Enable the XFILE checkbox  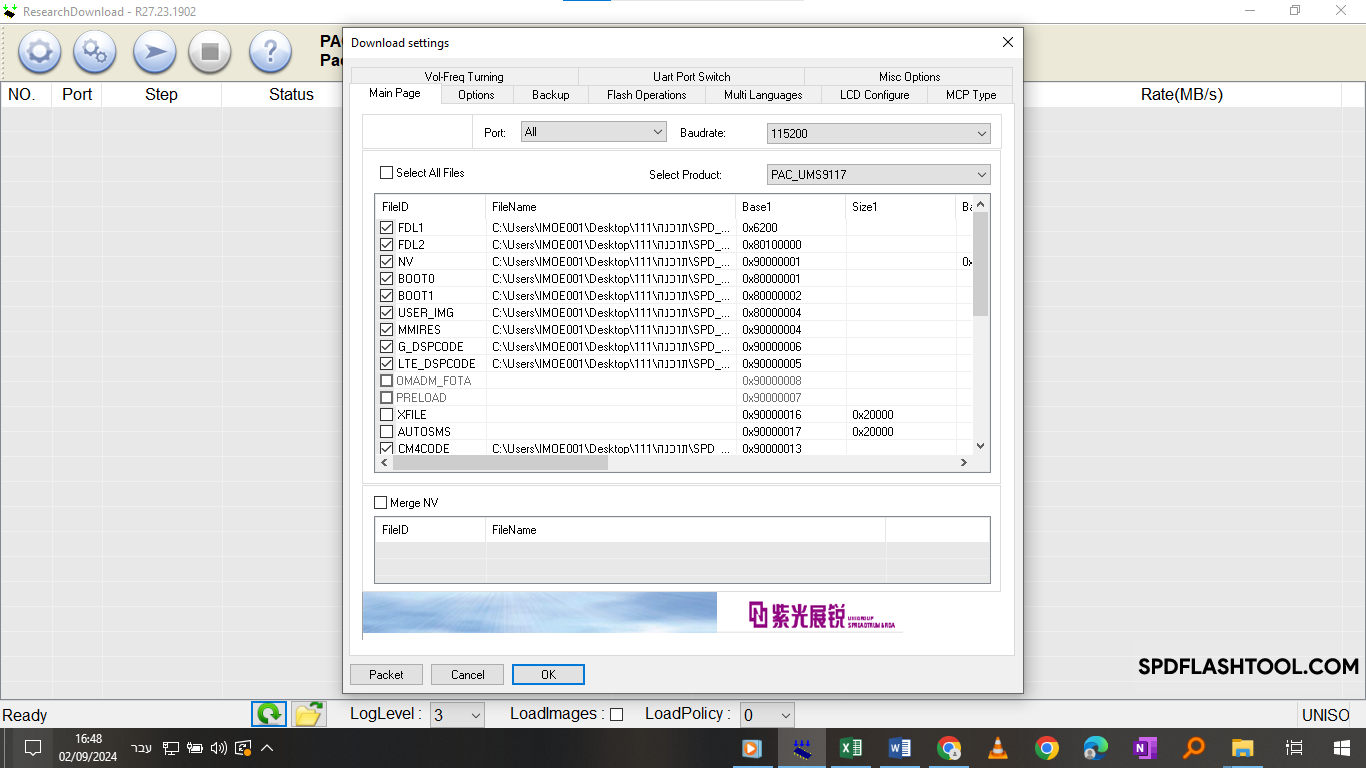tap(386, 415)
